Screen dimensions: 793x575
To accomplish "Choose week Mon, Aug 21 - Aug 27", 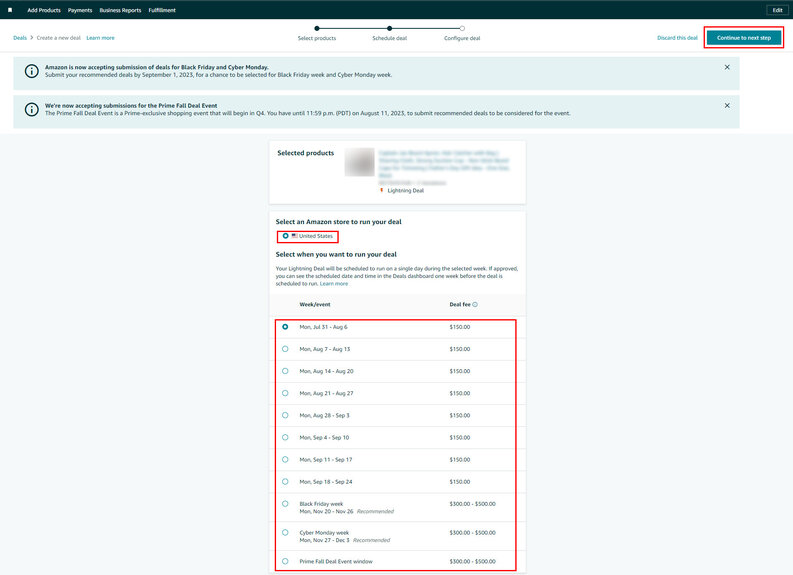I will click(285, 393).
